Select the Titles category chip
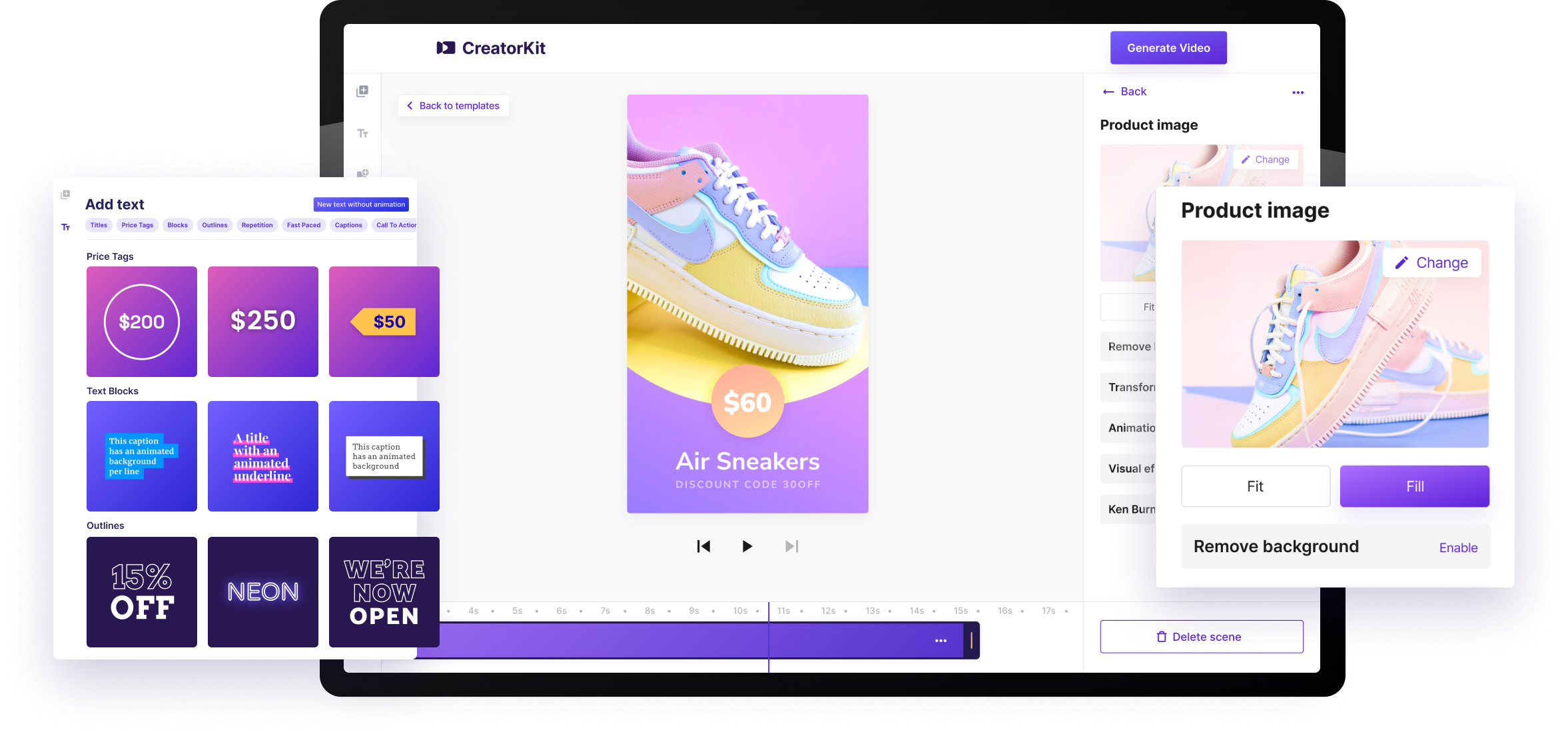The height and width of the screenshot is (734, 1568). [99, 225]
